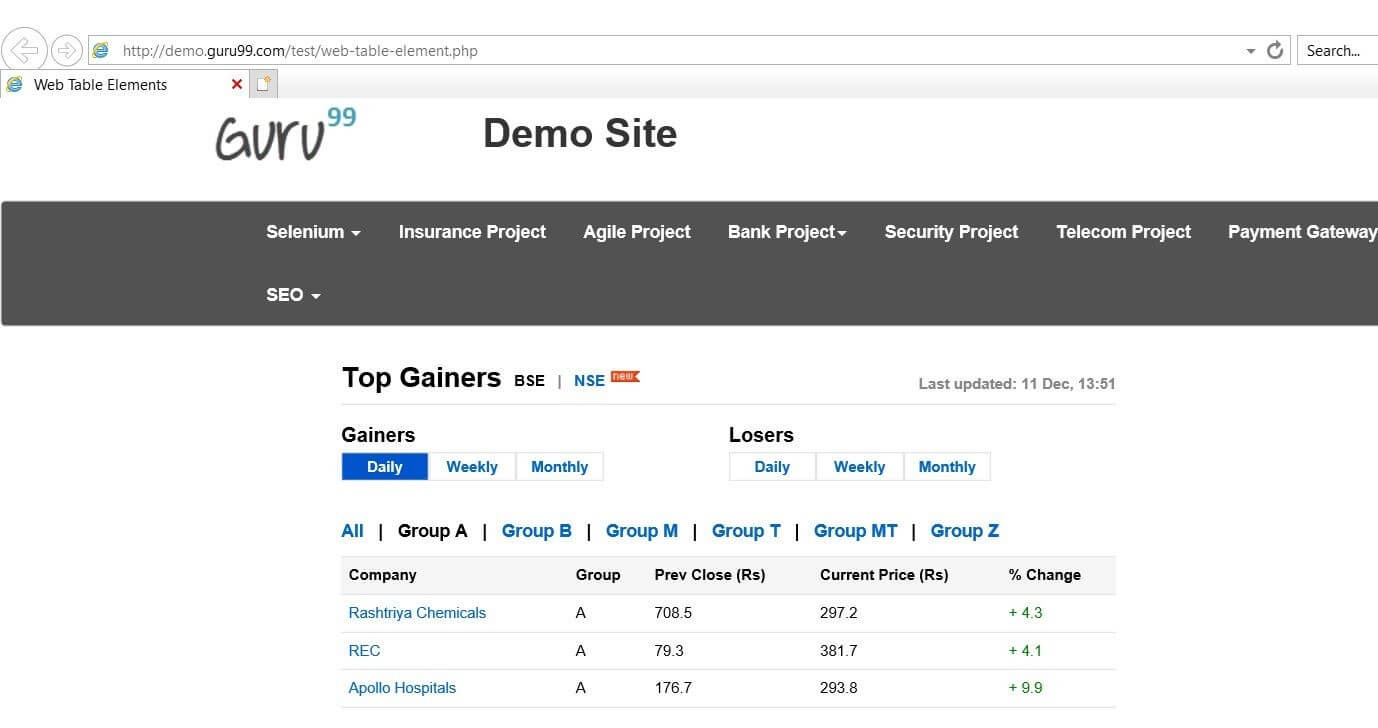Switch Gainers view to Weekly
1378x728 pixels.
pyautogui.click(x=472, y=467)
